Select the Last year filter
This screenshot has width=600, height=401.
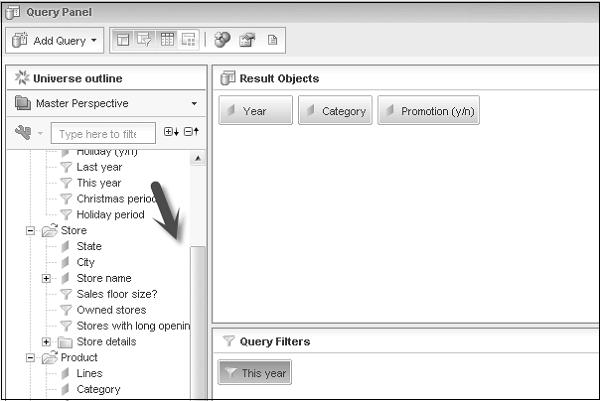point(99,167)
